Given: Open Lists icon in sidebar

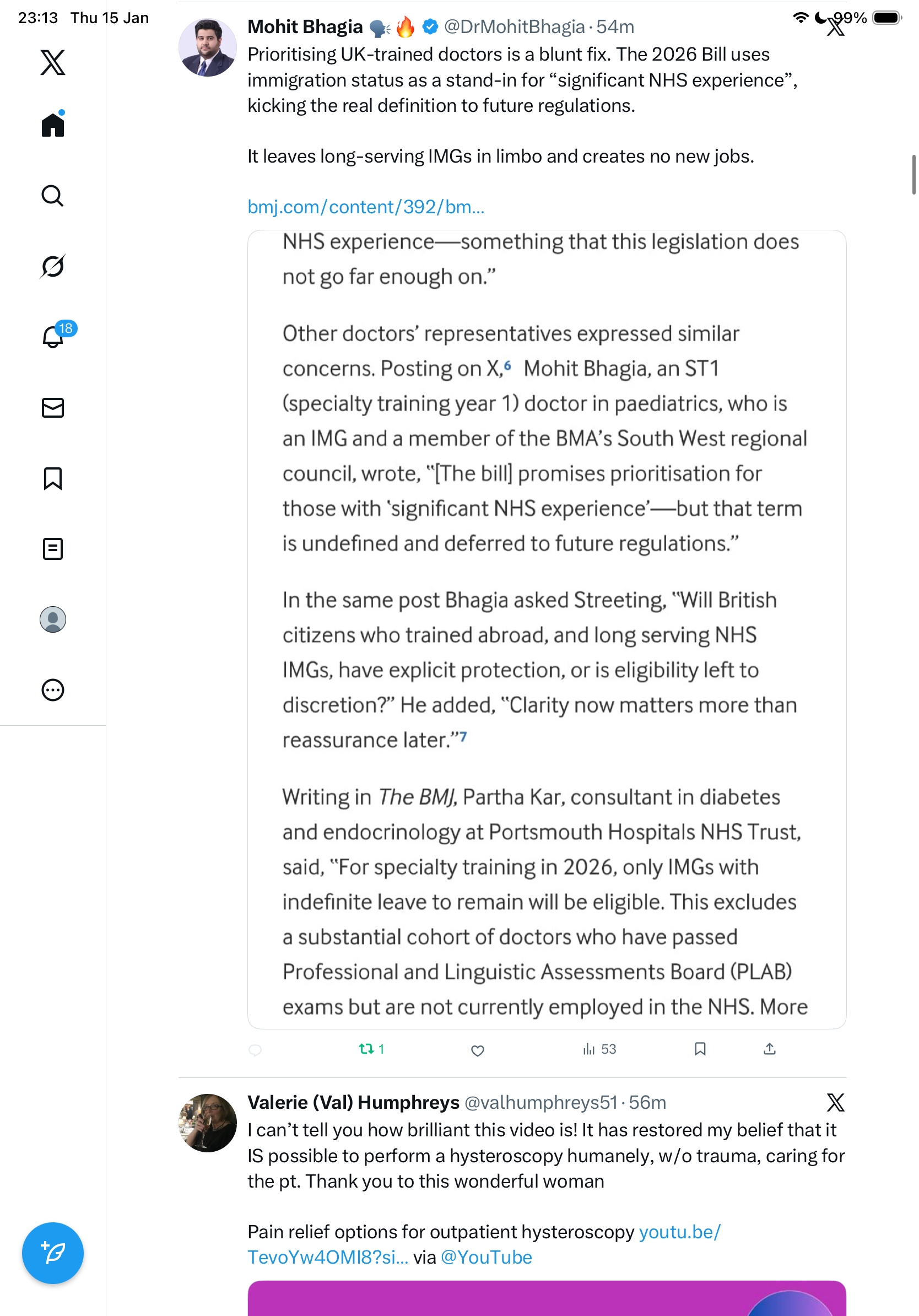Looking at the screenshot, I should 53,548.
